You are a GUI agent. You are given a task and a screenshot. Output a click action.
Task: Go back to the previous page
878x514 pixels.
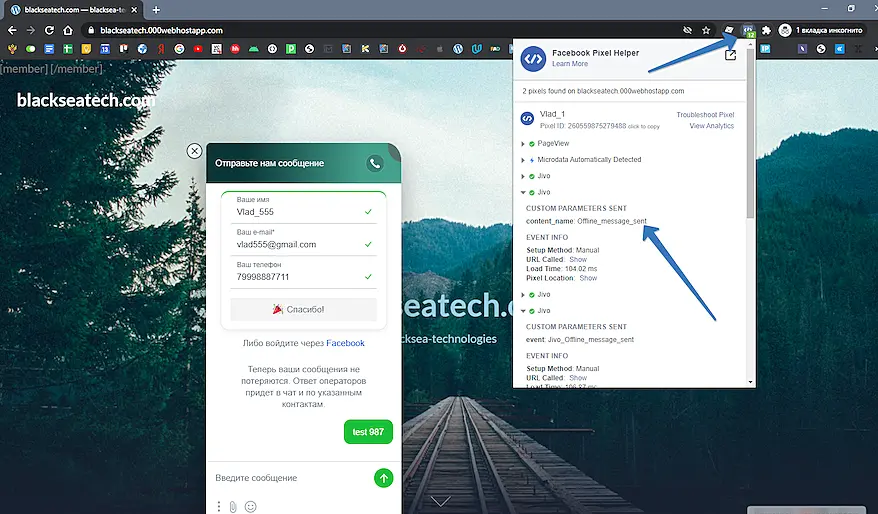point(12,30)
